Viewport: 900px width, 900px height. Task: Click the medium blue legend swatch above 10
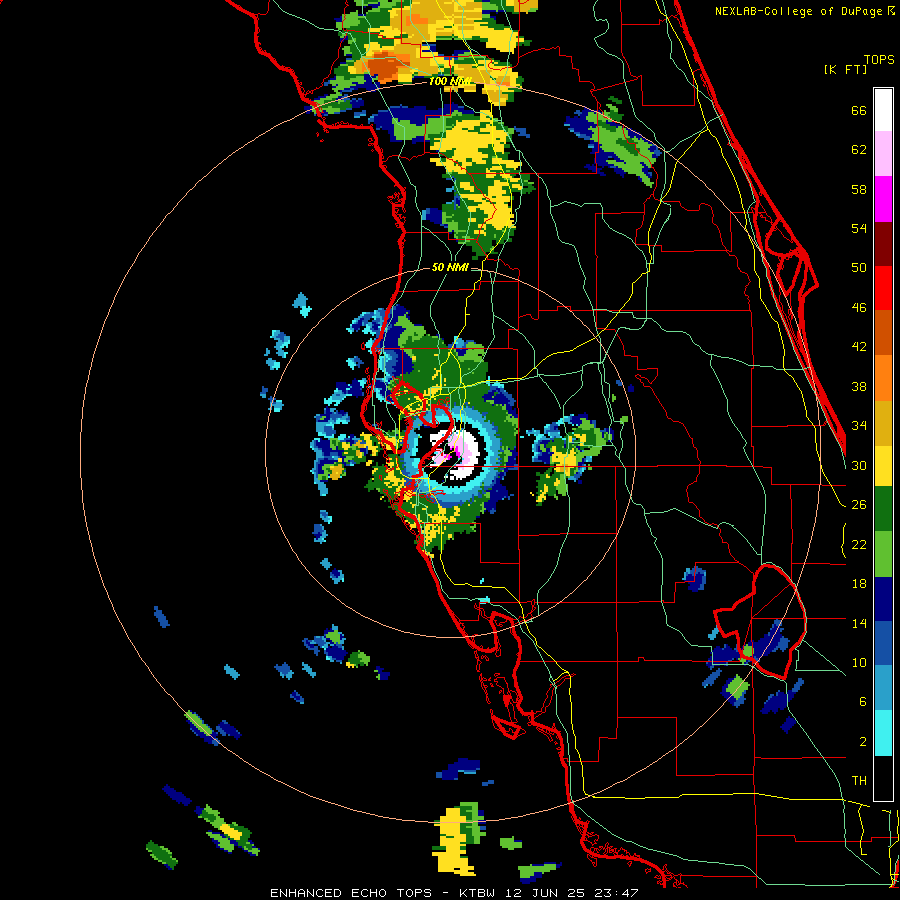coord(883,643)
